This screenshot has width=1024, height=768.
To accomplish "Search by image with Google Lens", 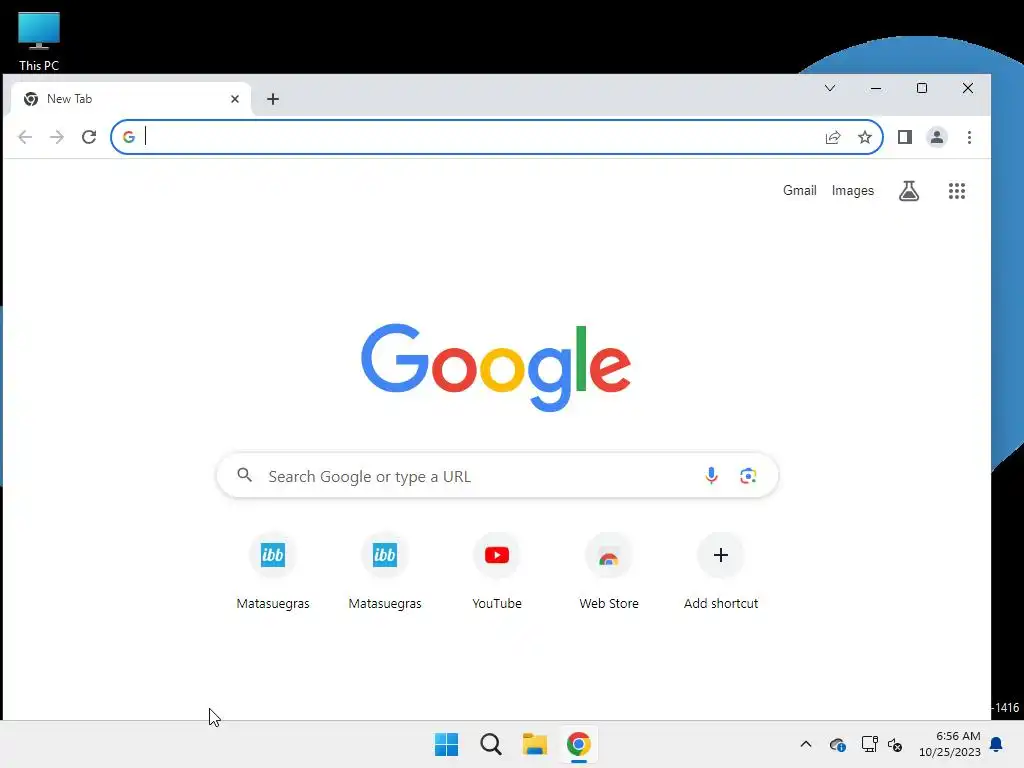I will pyautogui.click(x=748, y=475).
